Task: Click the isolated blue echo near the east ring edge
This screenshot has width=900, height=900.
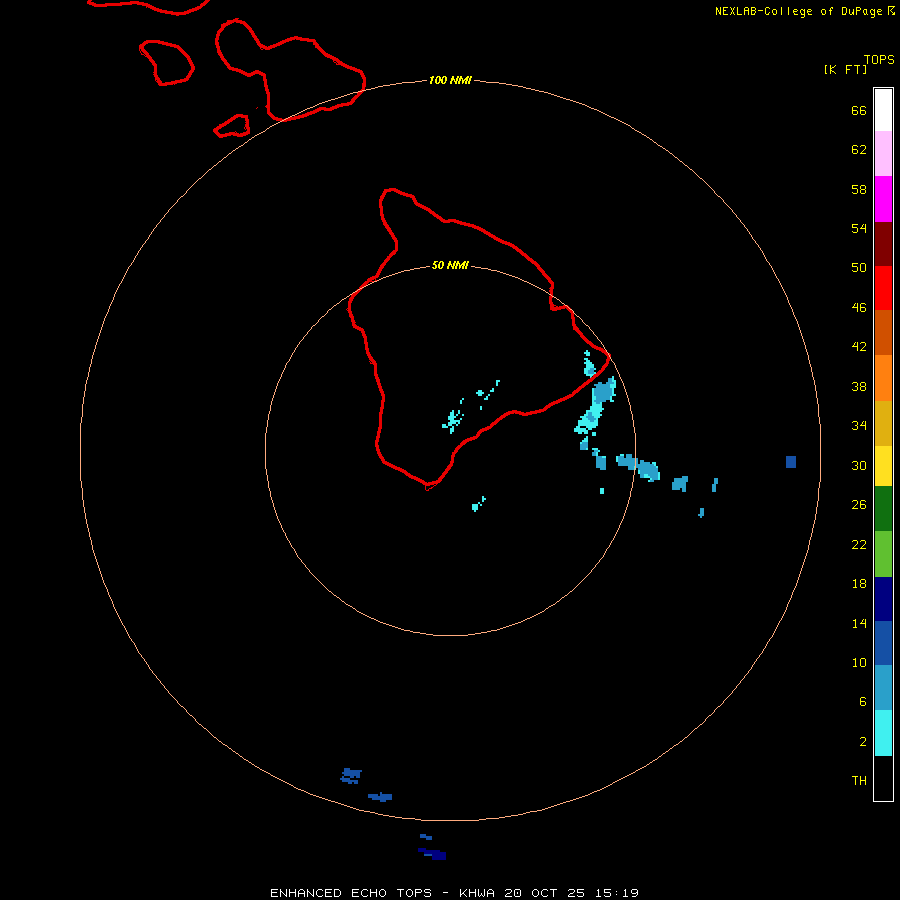Action: [x=791, y=462]
